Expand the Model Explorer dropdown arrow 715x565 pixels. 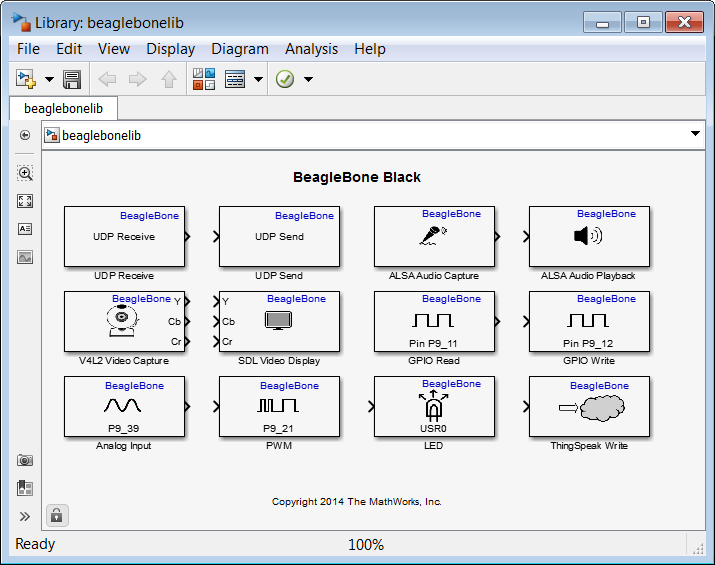point(258,80)
